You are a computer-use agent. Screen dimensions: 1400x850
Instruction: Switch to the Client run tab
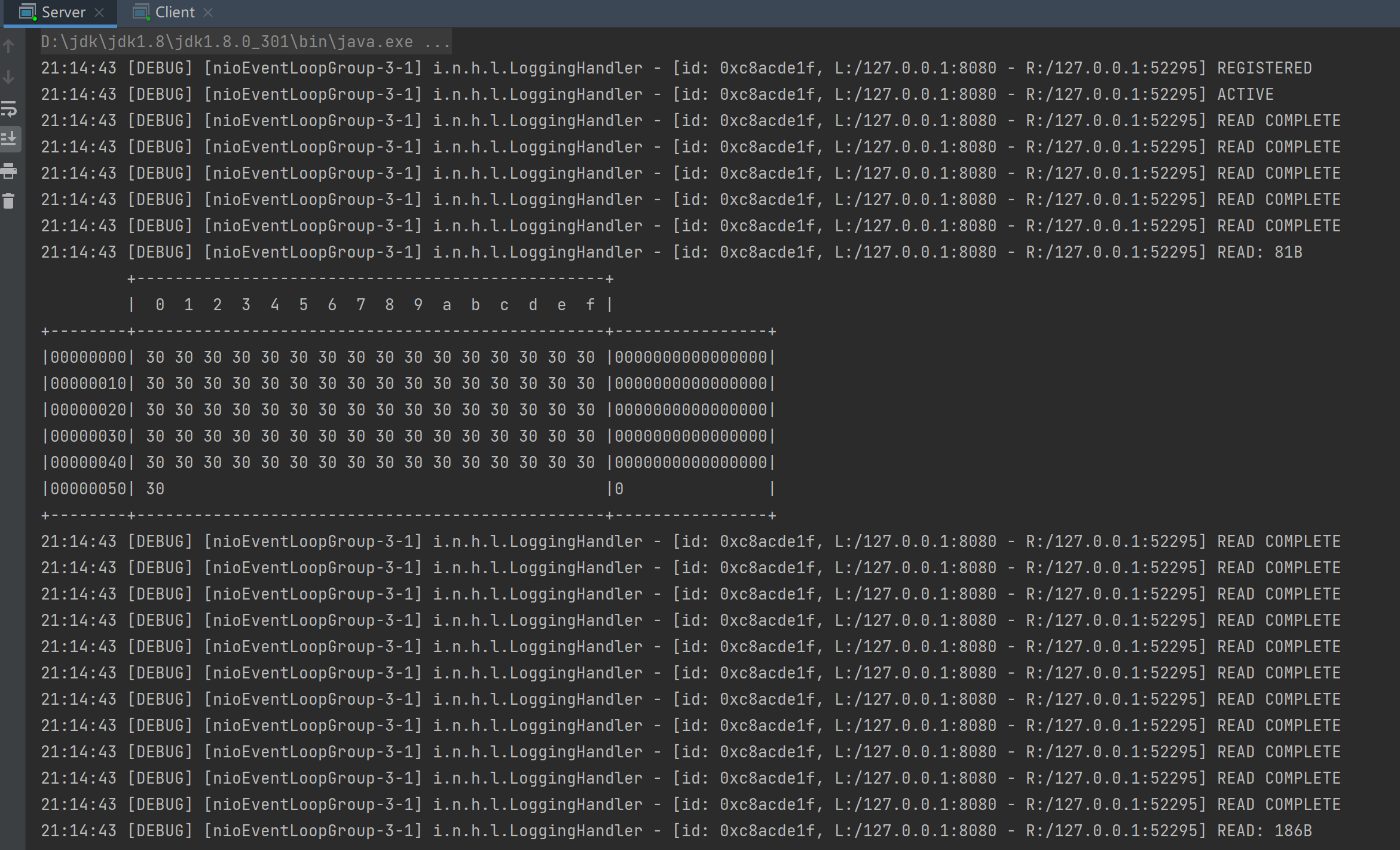[175, 13]
